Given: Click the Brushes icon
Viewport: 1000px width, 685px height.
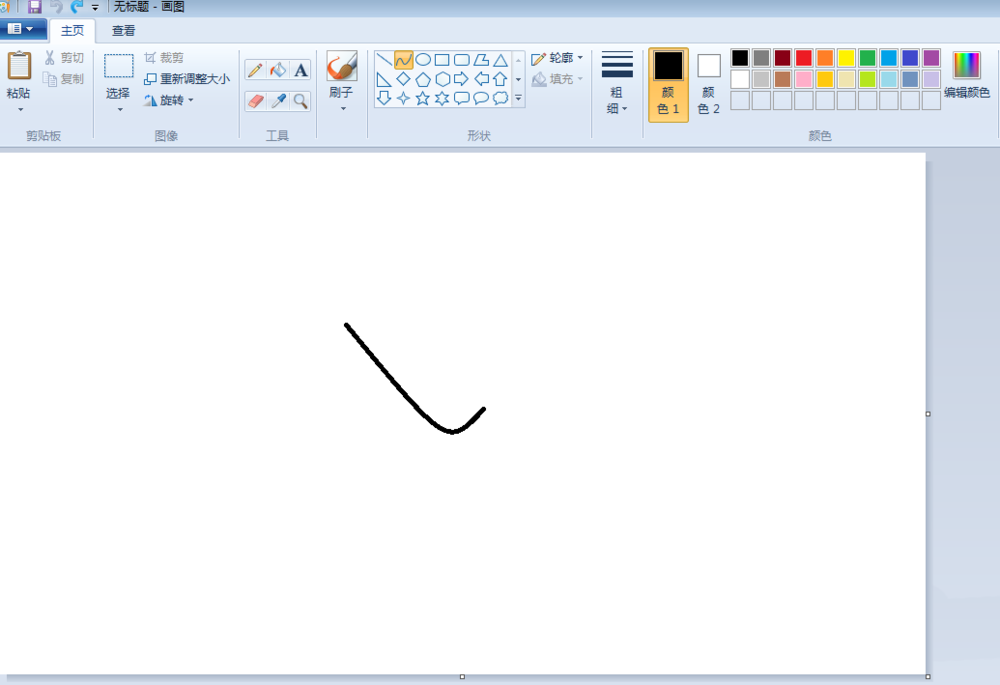Looking at the screenshot, I should coord(341,66).
